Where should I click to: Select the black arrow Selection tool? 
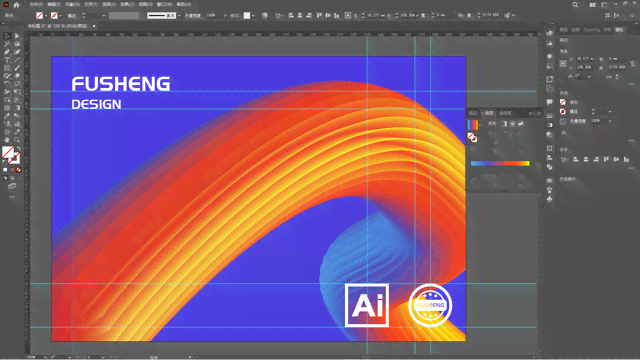7,36
